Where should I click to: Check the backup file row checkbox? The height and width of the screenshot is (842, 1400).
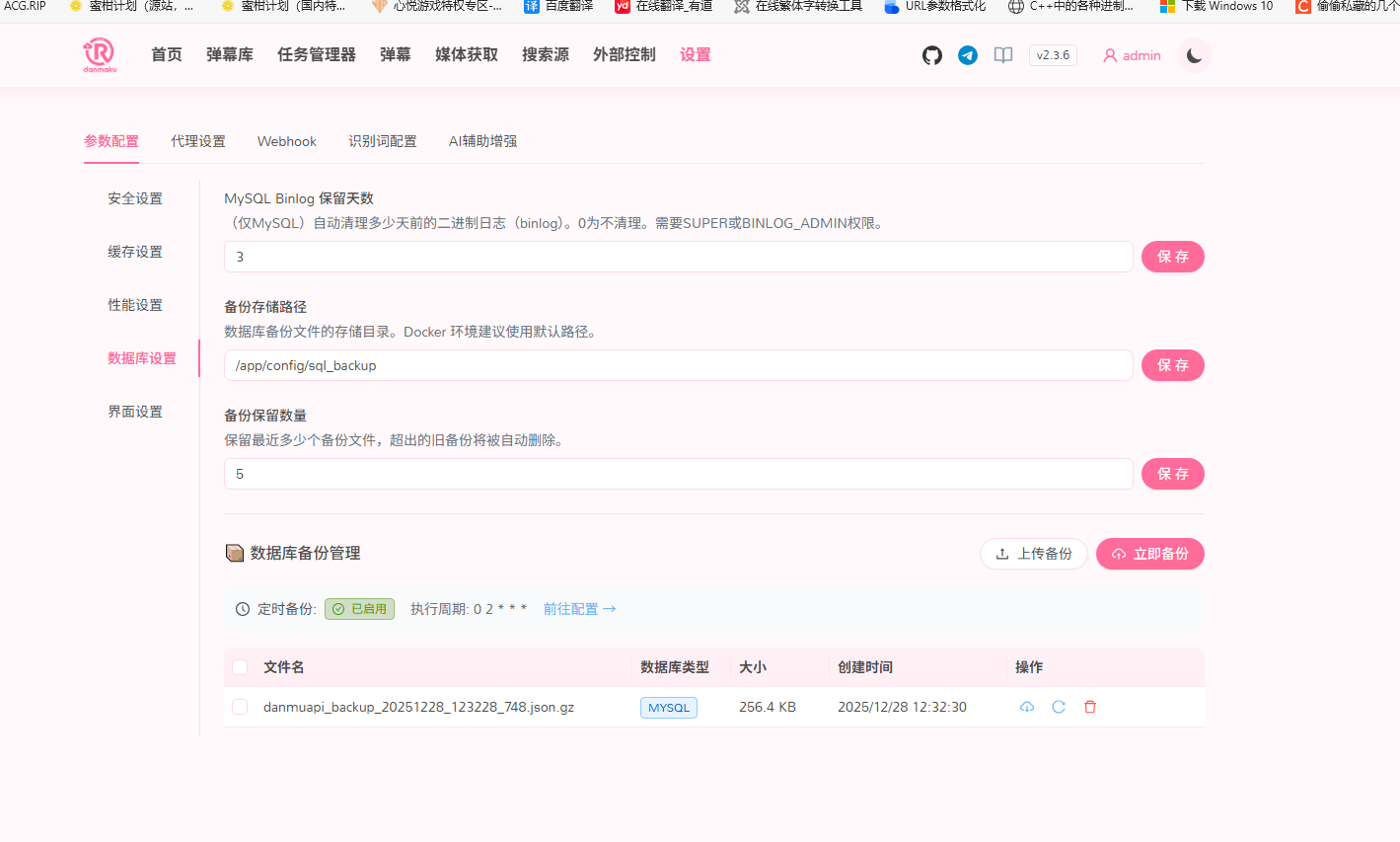click(x=240, y=707)
